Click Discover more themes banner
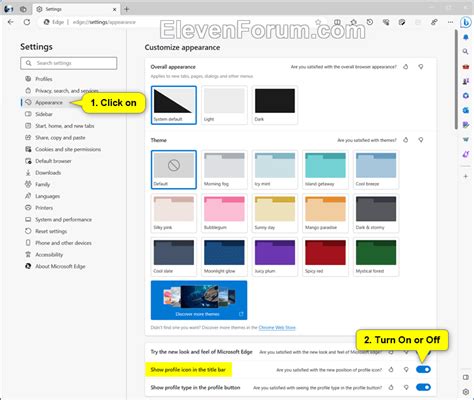The width and height of the screenshot is (474, 400). tap(199, 300)
